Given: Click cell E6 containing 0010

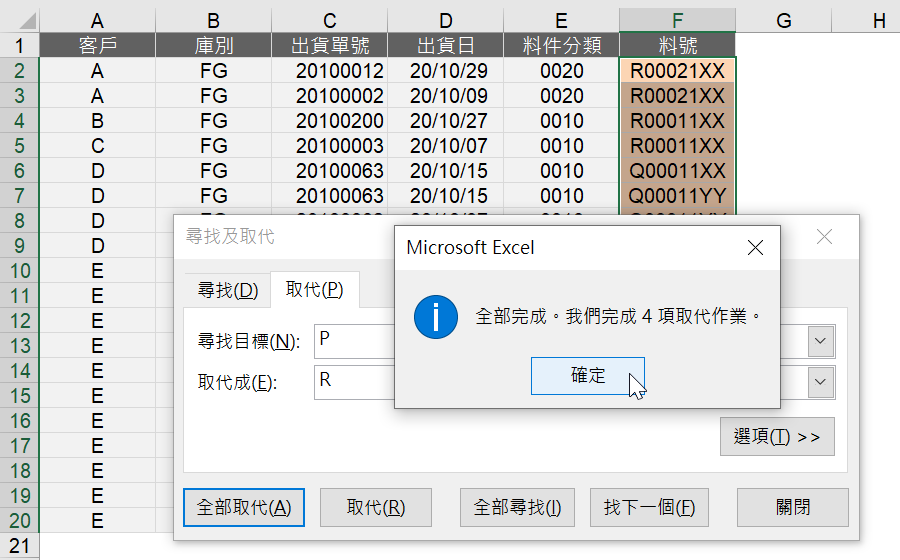Looking at the screenshot, I should click(561, 170).
